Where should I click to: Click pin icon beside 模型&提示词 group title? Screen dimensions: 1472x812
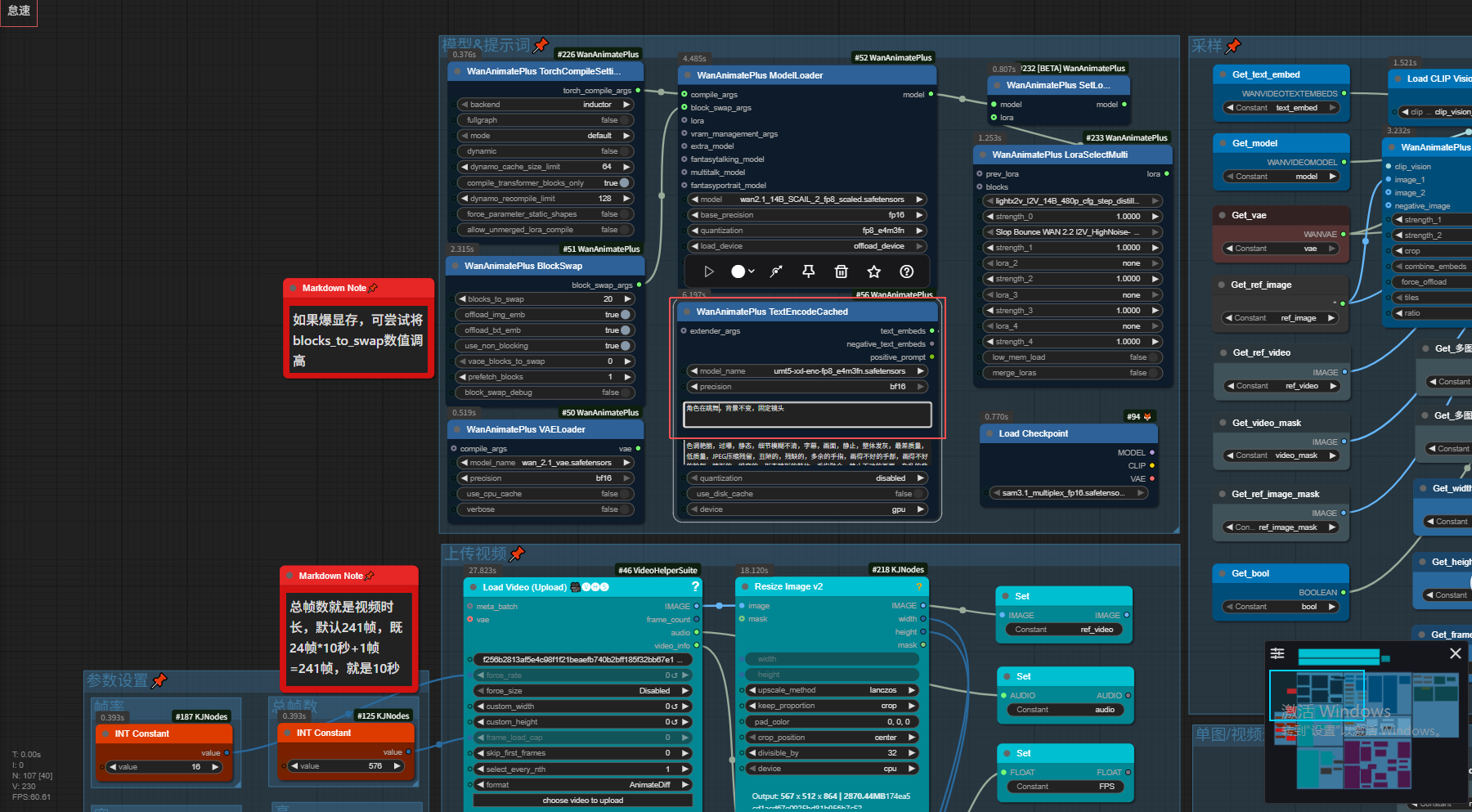pos(541,46)
